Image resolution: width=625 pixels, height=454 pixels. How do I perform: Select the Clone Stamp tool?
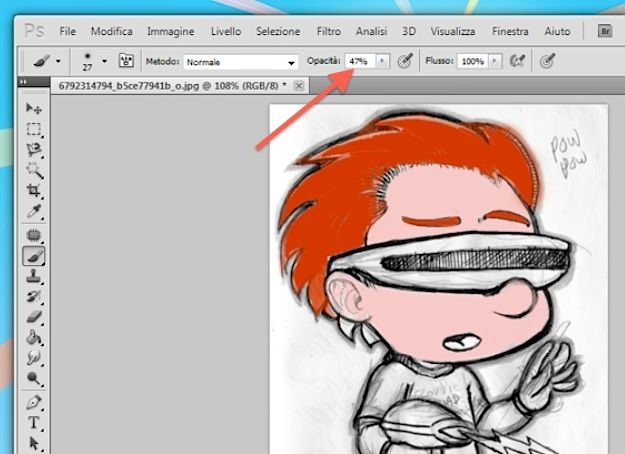tap(34, 276)
